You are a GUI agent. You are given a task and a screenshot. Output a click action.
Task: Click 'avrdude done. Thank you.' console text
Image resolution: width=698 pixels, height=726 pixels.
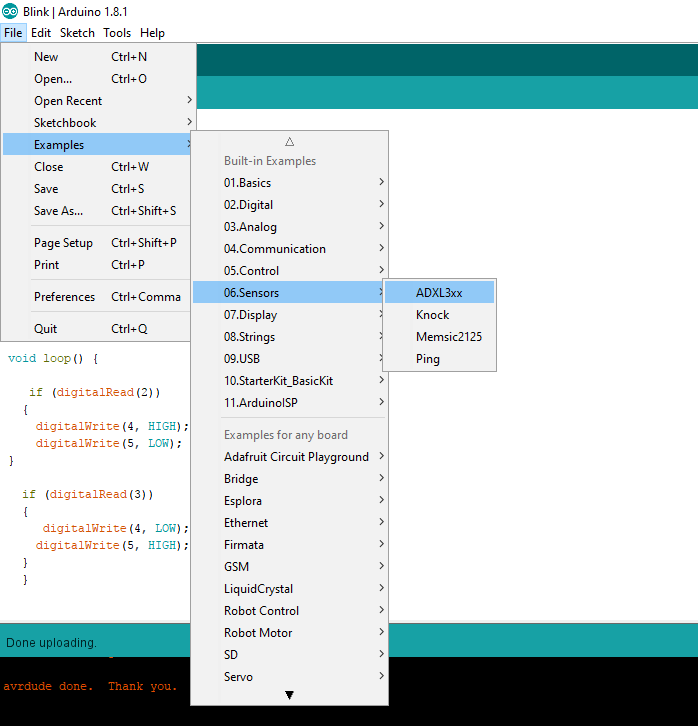[x=90, y=686]
